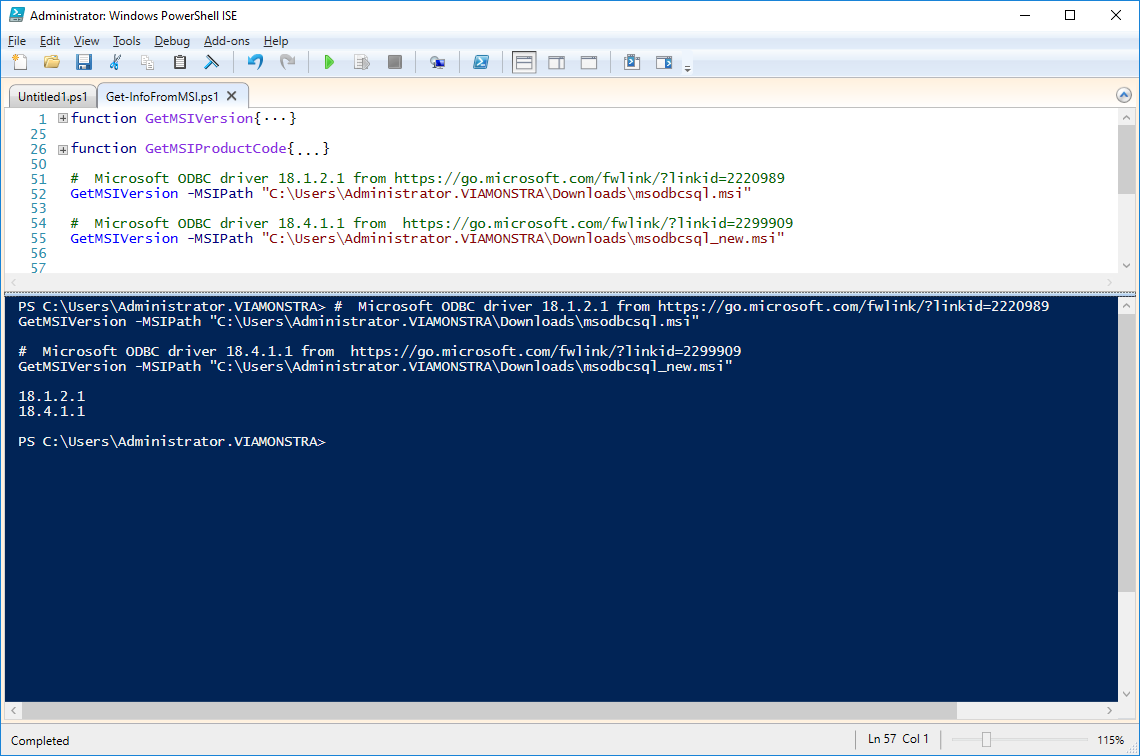1140x756 pixels.
Task: Open a new remote PowerShell tab
Action: pyautogui.click(x=437, y=63)
